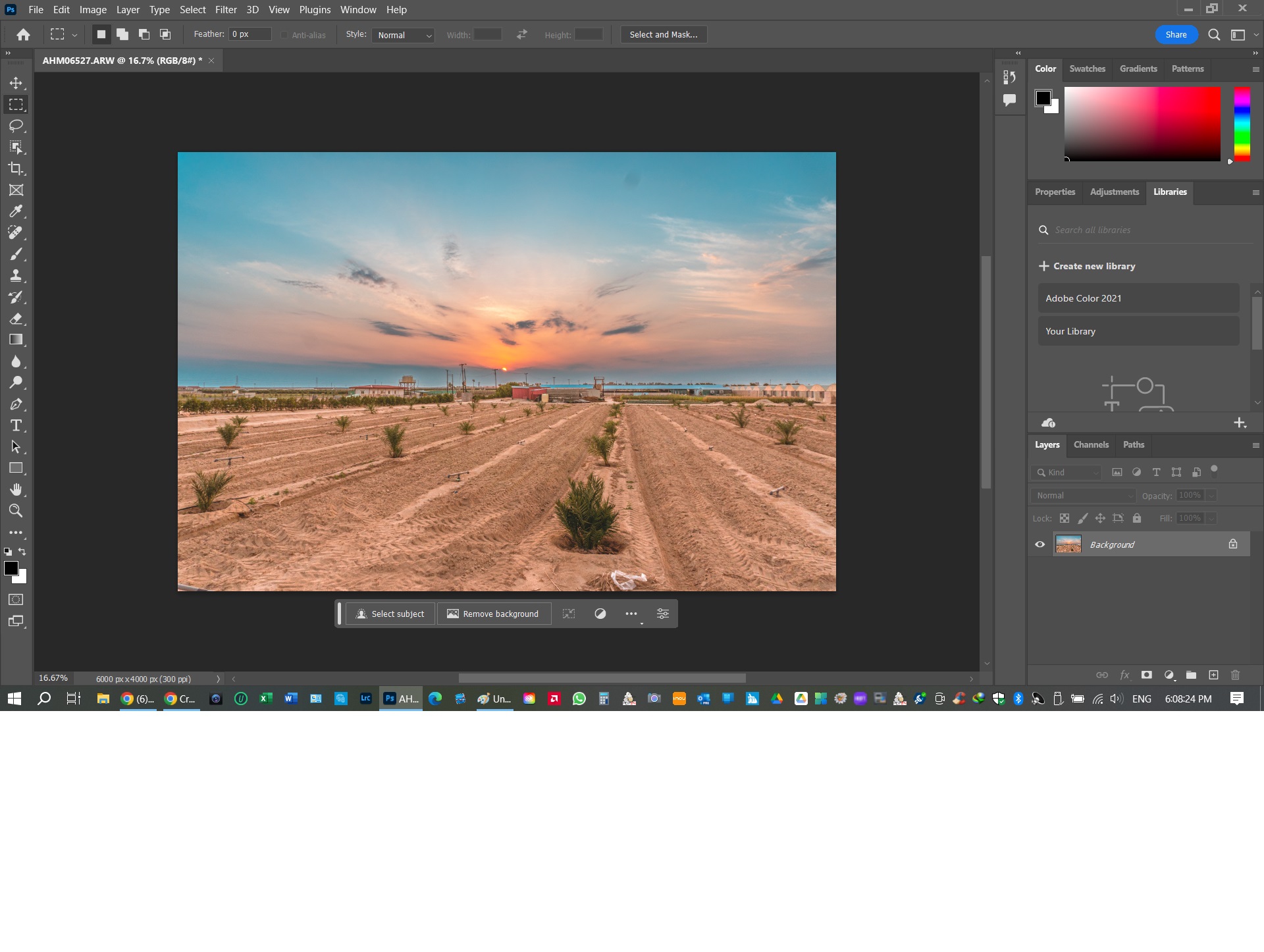Switch to the Channels tab
The width and height of the screenshot is (1264, 952).
coord(1090,445)
